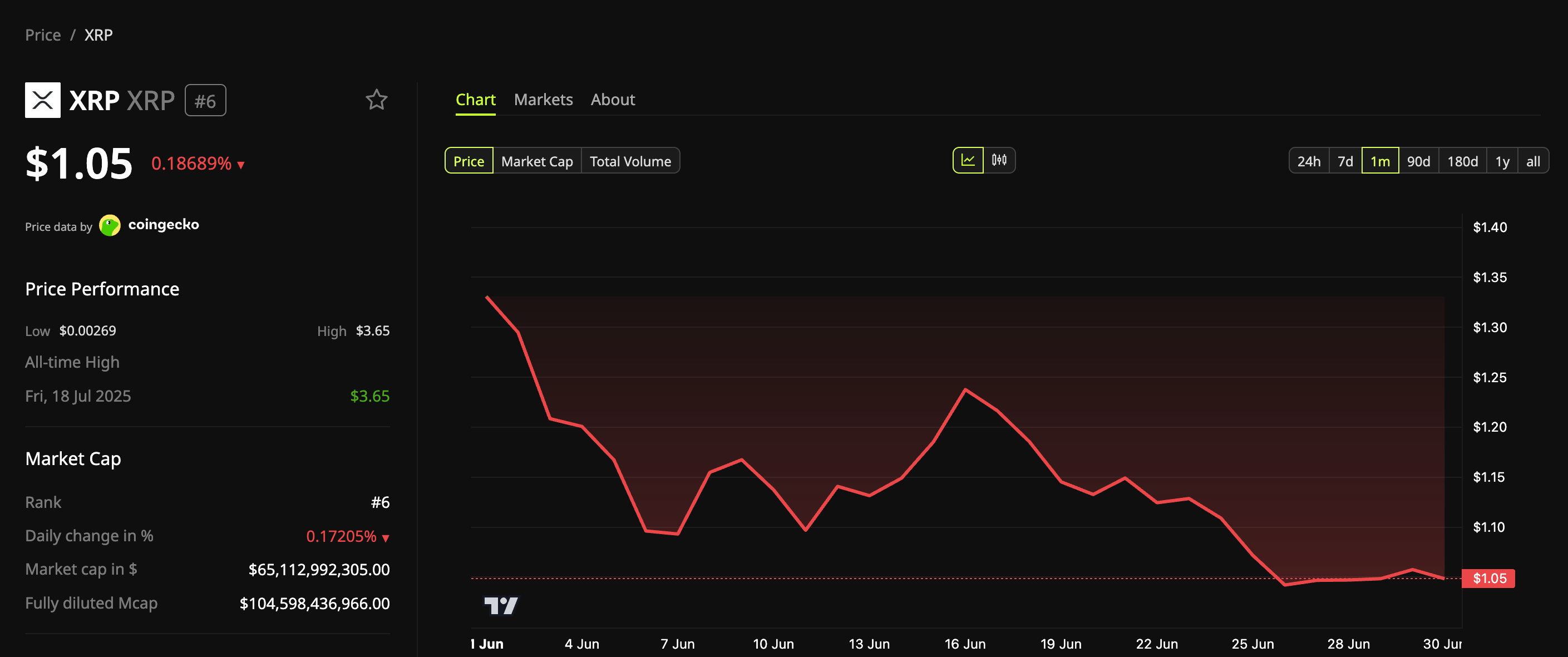Select the Chart tab
Viewport: 1568px width, 657px height.
[x=475, y=100]
